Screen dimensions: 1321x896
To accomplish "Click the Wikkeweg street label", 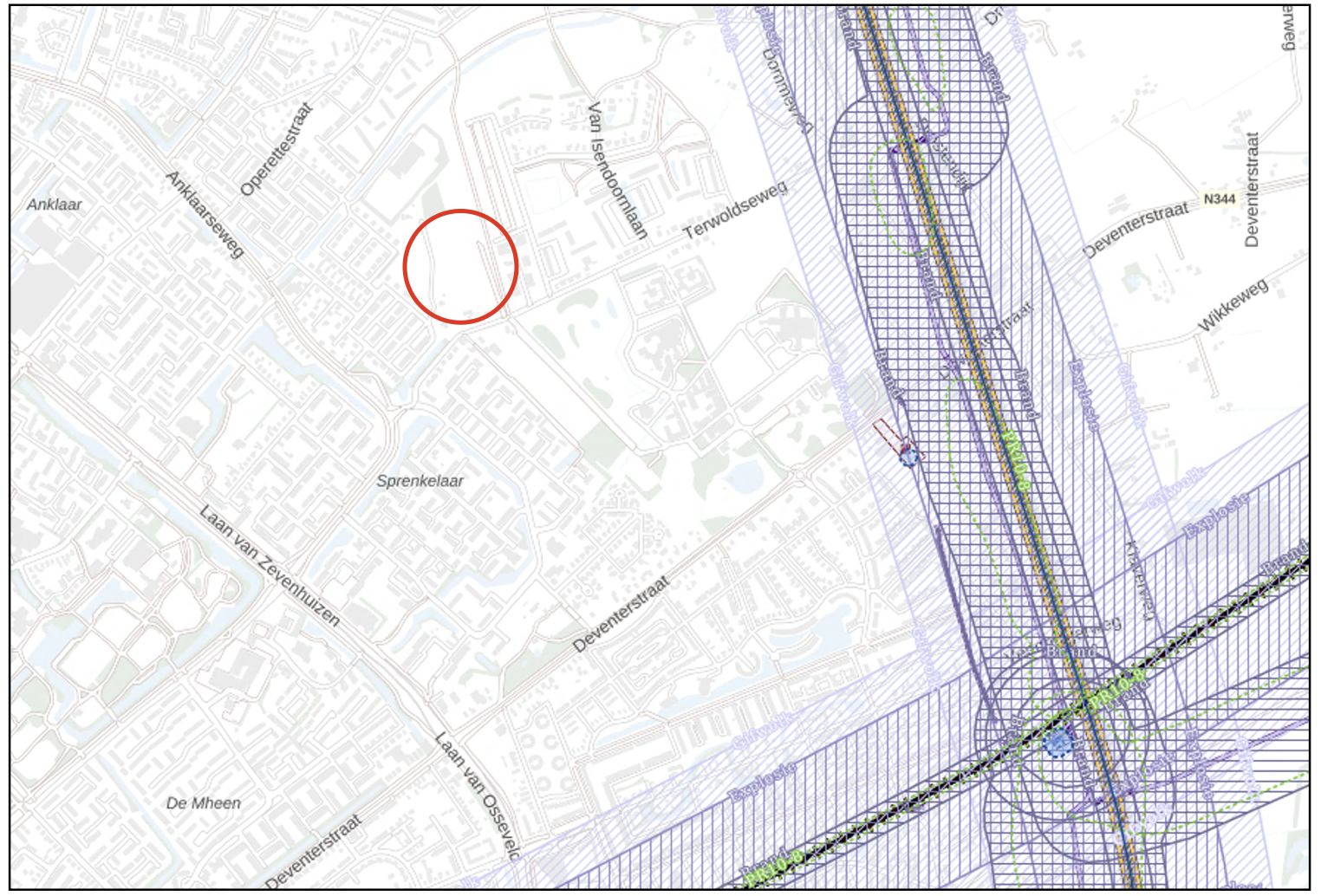I will pos(1233,305).
